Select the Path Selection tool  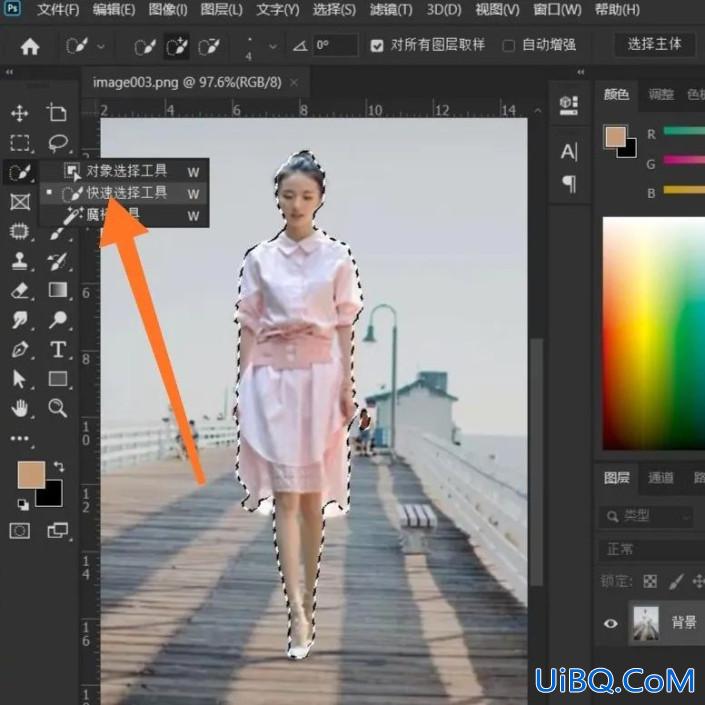pyautogui.click(x=19, y=379)
